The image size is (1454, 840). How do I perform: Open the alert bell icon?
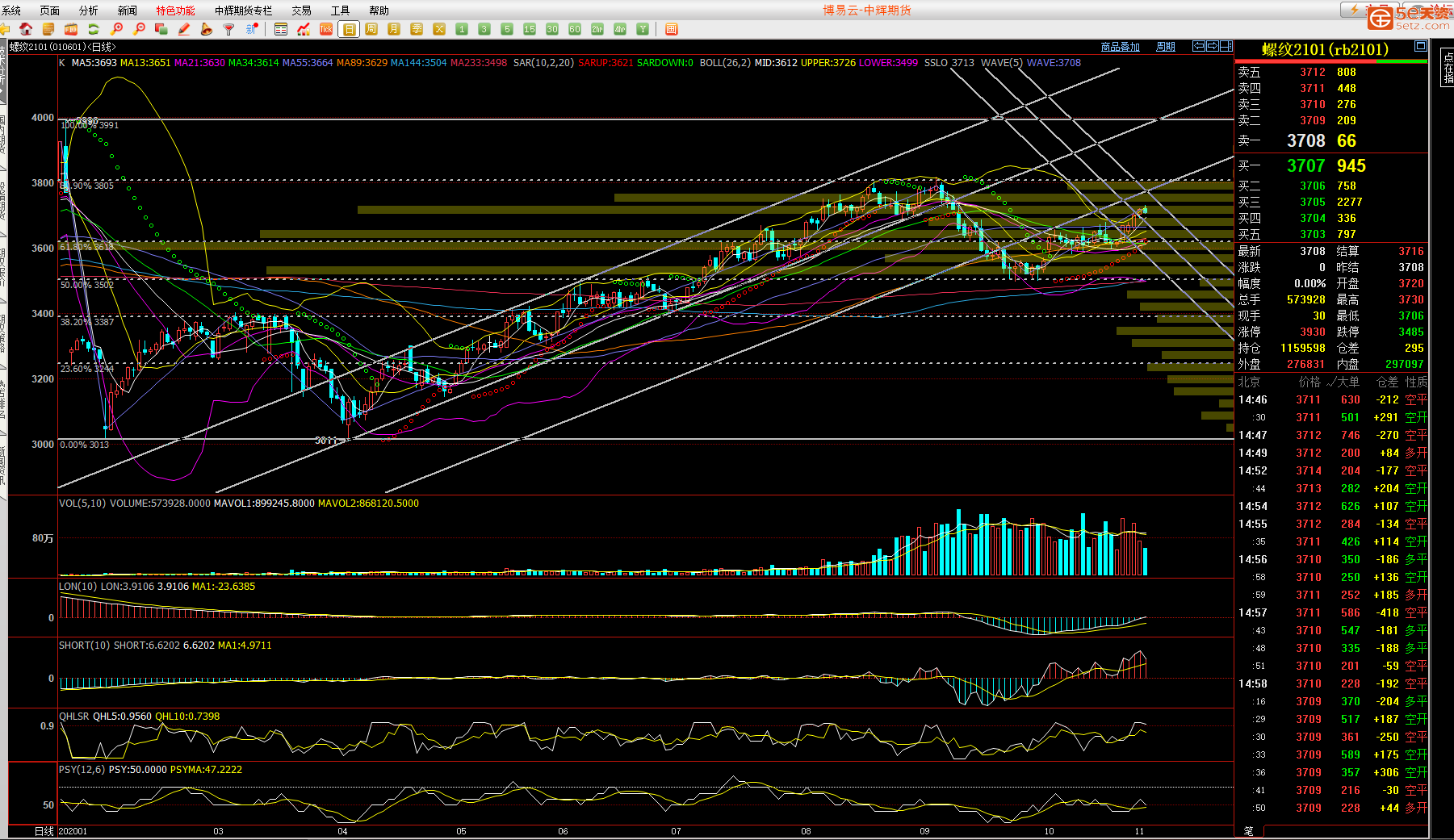[207, 29]
